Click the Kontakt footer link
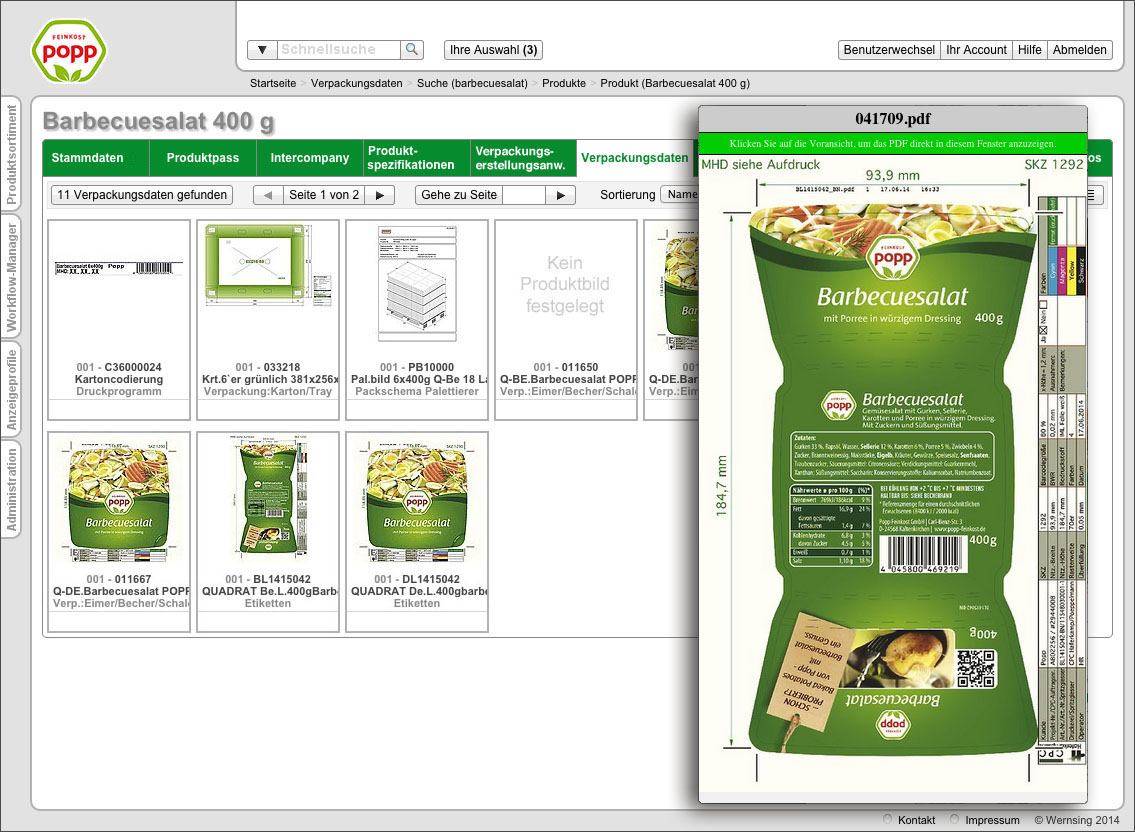Screen dimensions: 1135x832 pyautogui.click(x=916, y=820)
